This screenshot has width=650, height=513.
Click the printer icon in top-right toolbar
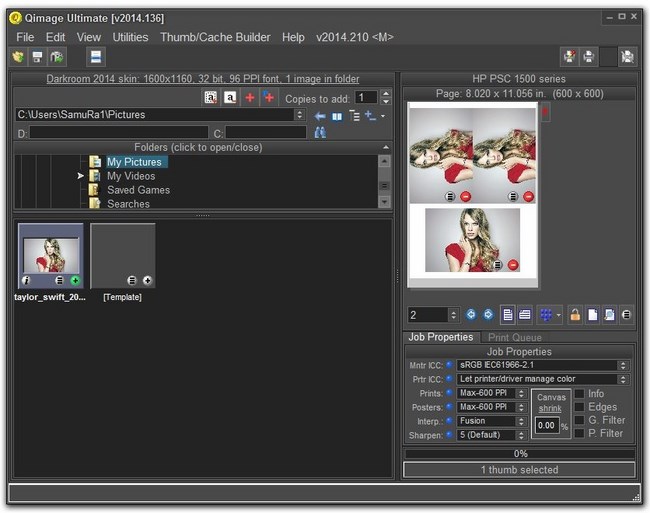tap(588, 57)
